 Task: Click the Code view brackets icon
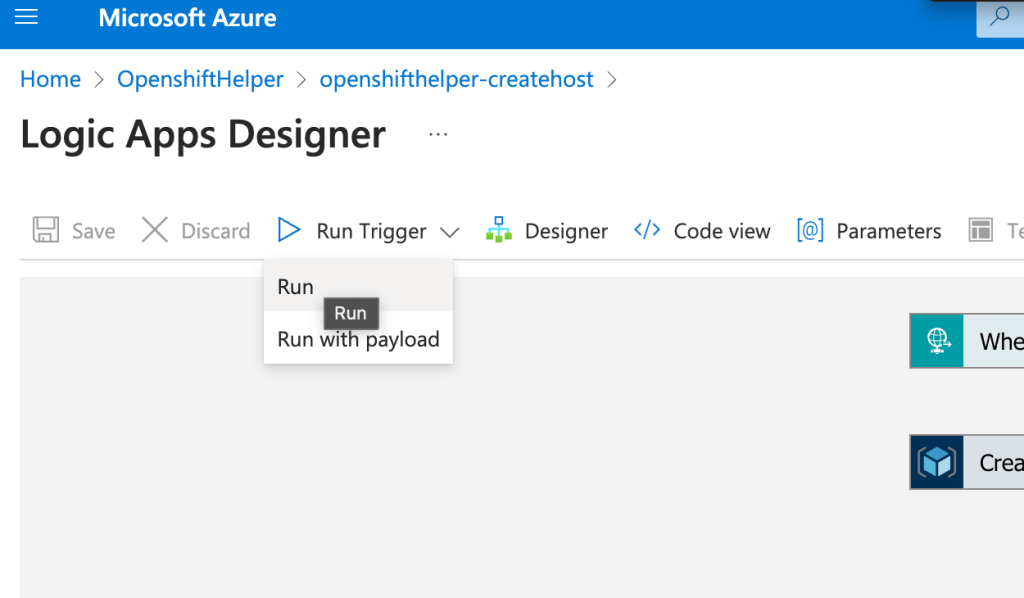[647, 230]
